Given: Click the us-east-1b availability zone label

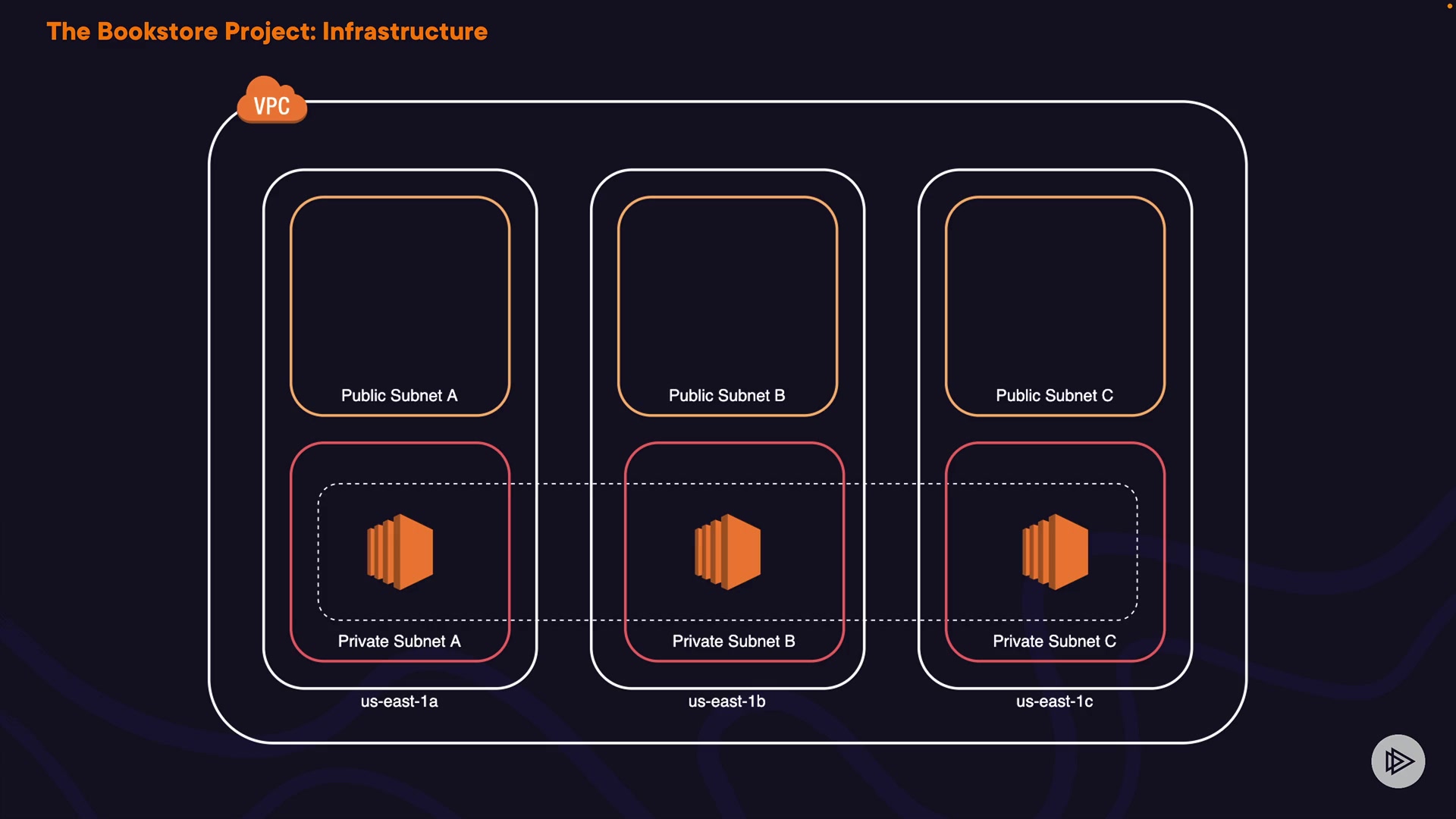Looking at the screenshot, I should pyautogui.click(x=726, y=701).
